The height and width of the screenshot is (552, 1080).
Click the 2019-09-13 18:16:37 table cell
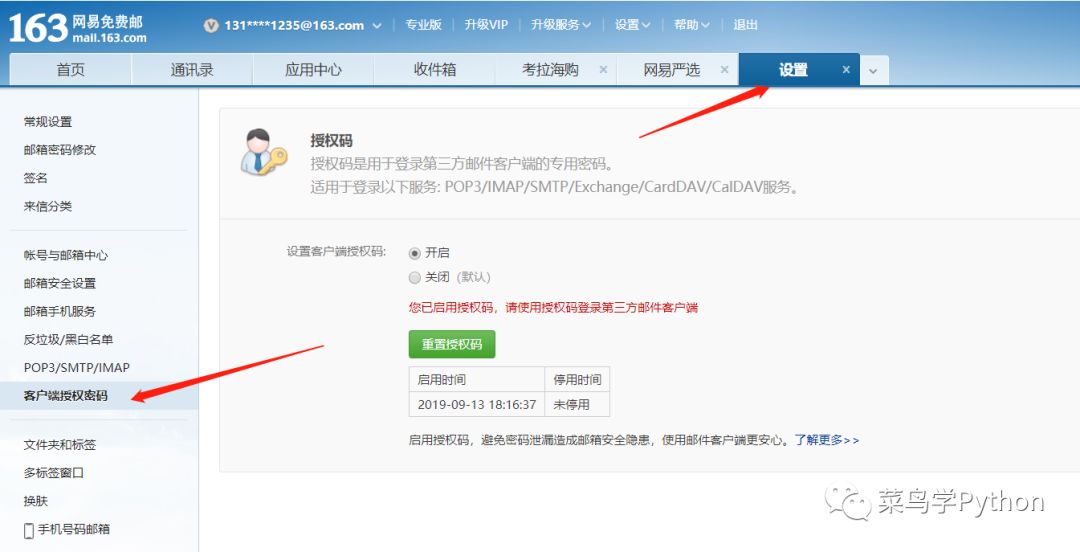(x=477, y=405)
